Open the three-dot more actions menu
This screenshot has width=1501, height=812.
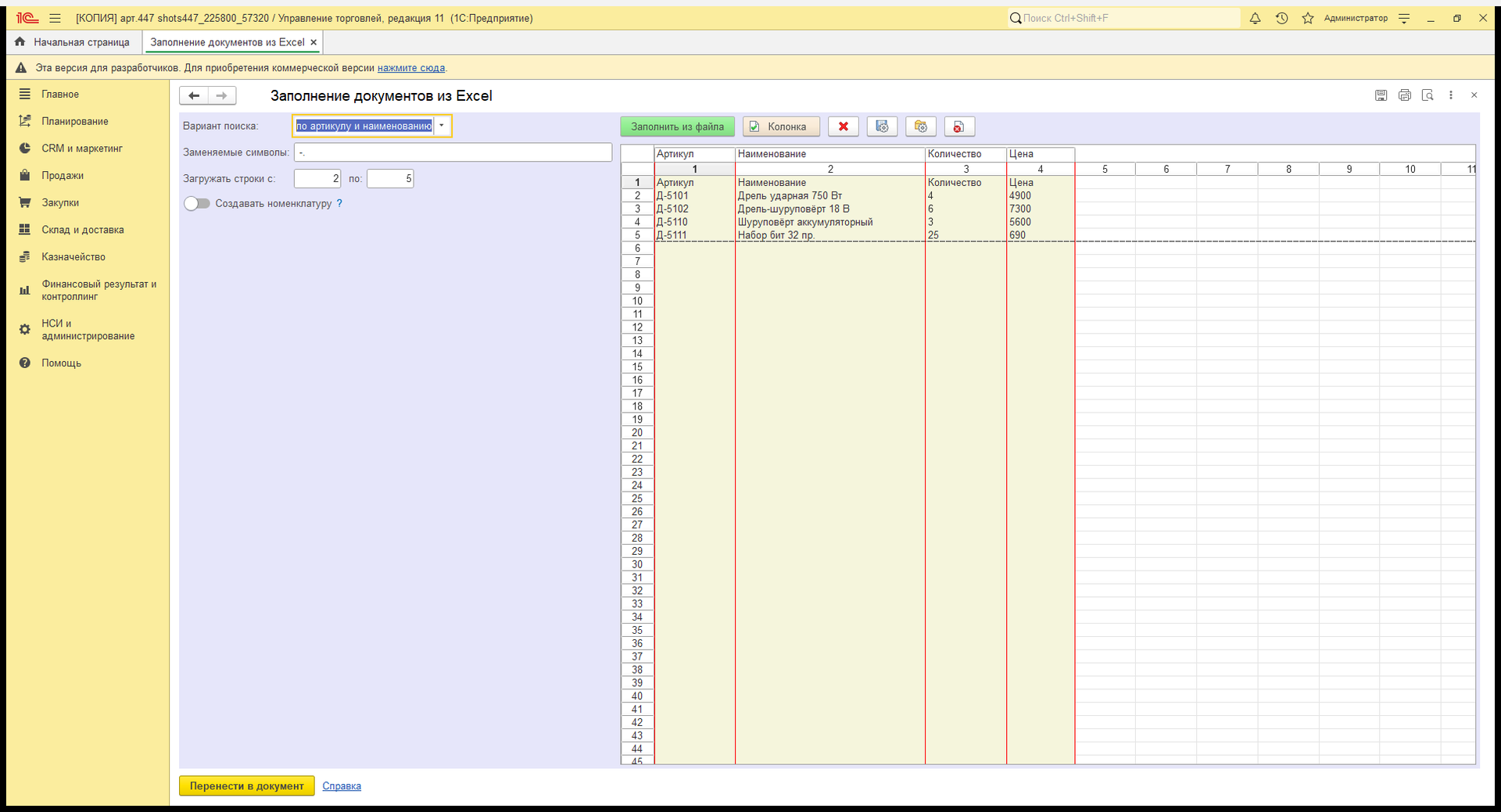pyautogui.click(x=1451, y=95)
